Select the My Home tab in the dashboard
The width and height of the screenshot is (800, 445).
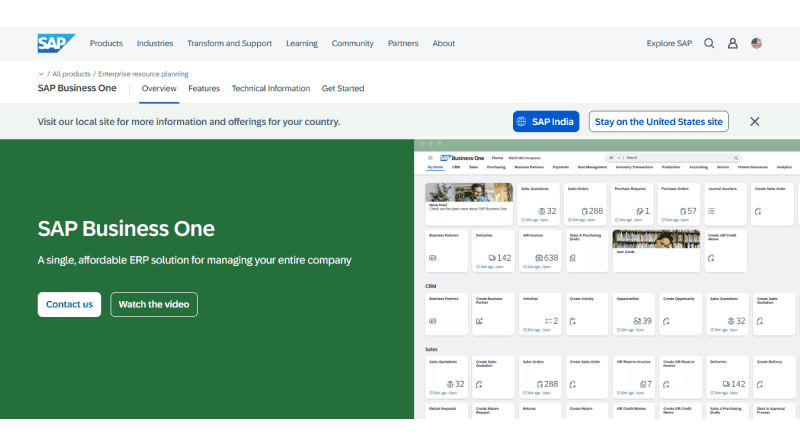click(x=435, y=167)
